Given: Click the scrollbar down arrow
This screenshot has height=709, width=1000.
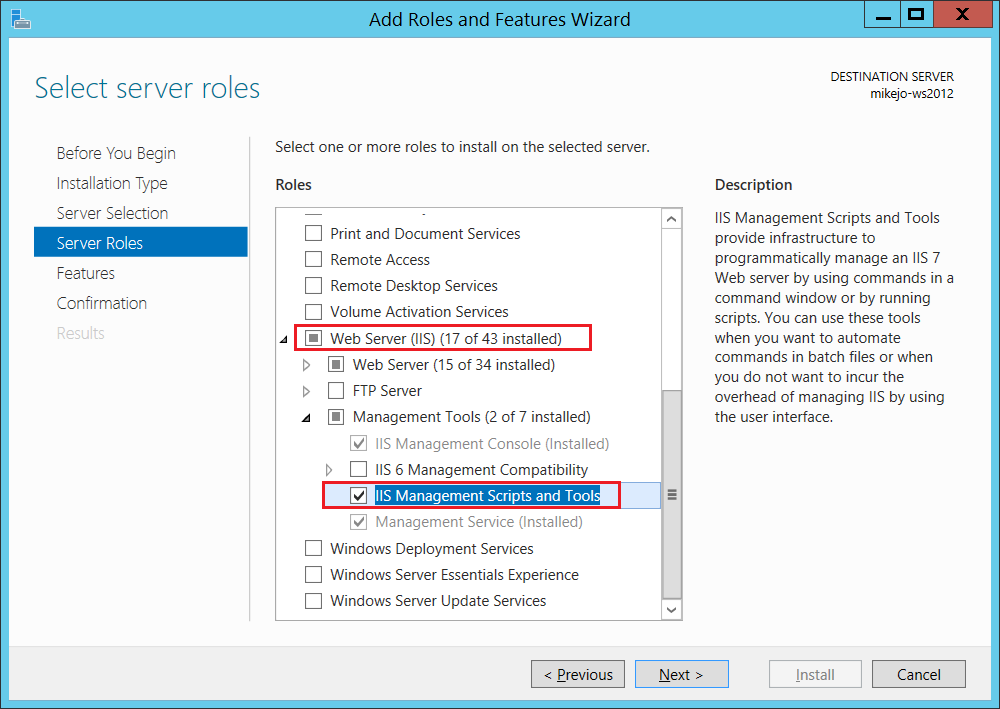Looking at the screenshot, I should tap(671, 609).
